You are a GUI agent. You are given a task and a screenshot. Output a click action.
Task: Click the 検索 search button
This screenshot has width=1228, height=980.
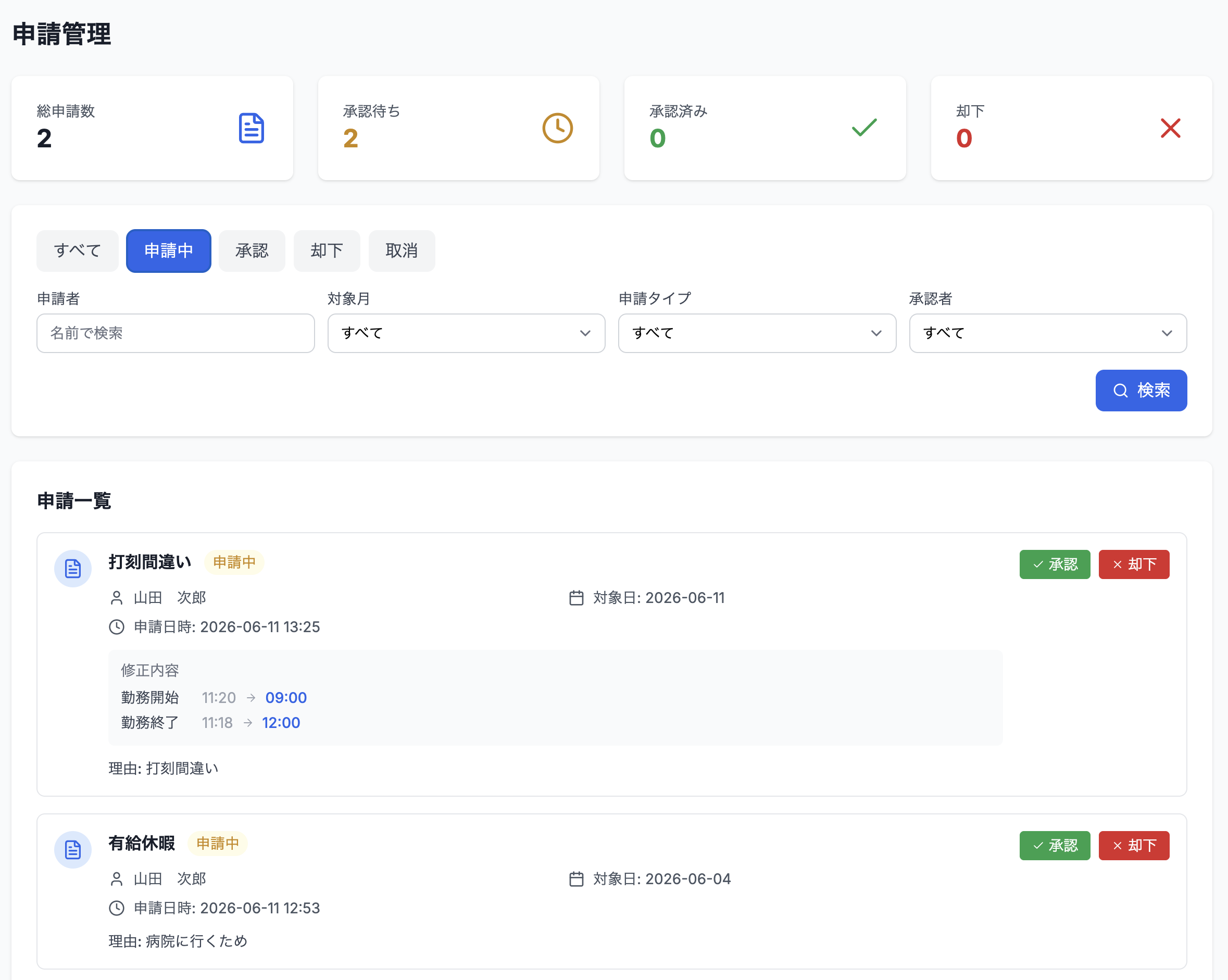1141,391
